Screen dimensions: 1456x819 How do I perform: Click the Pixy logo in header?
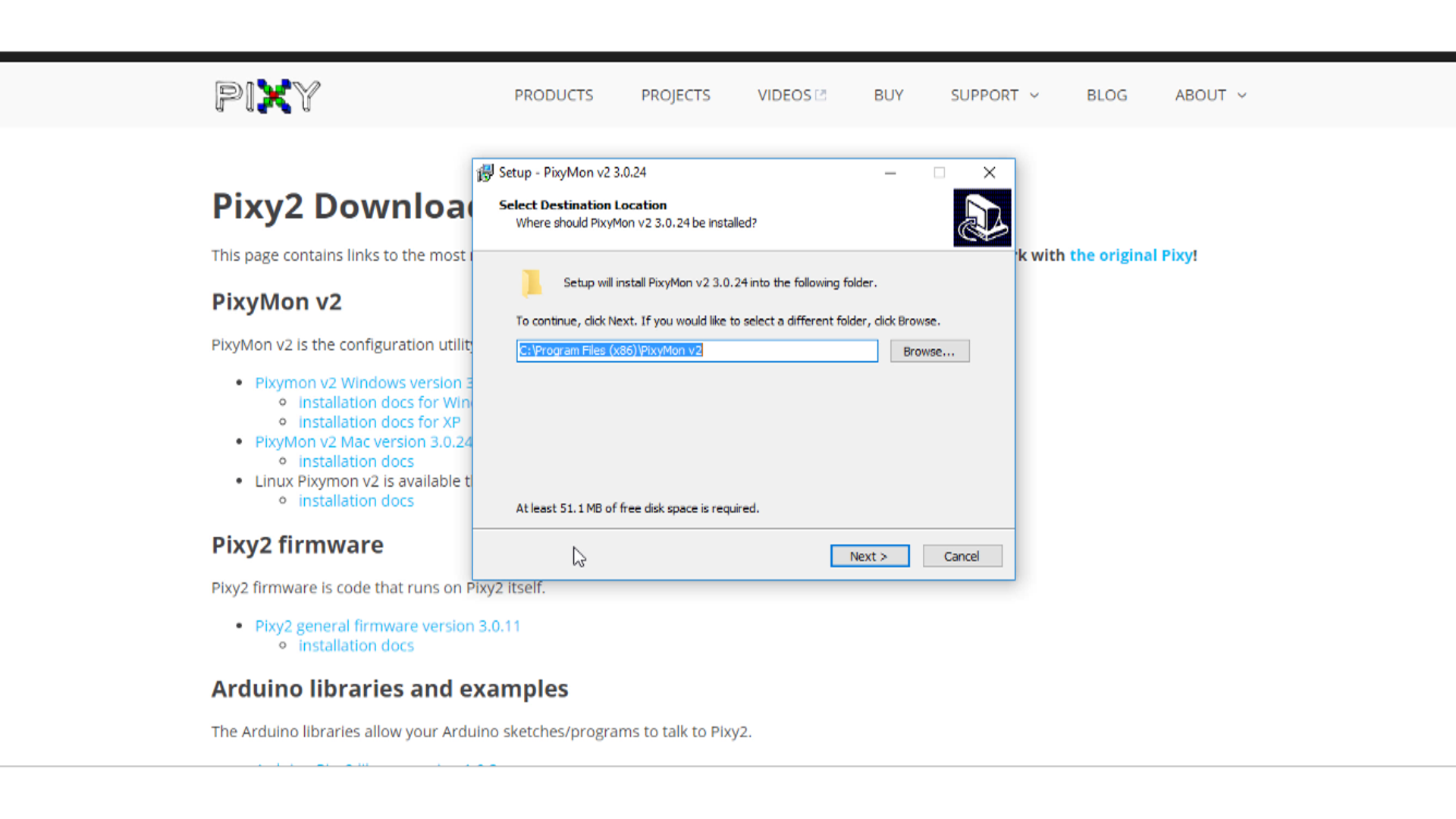[x=267, y=96]
